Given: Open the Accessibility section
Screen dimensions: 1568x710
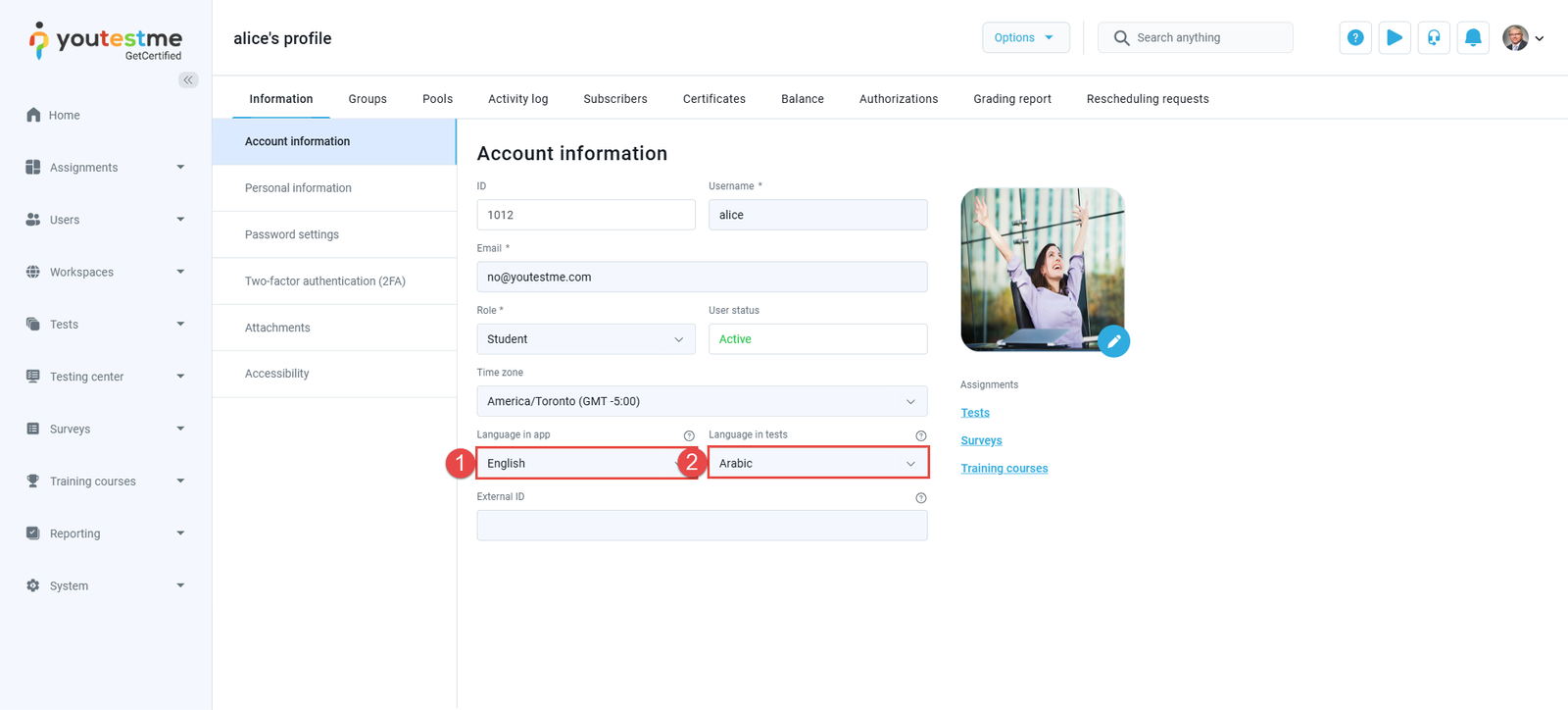Looking at the screenshot, I should 334,374.
